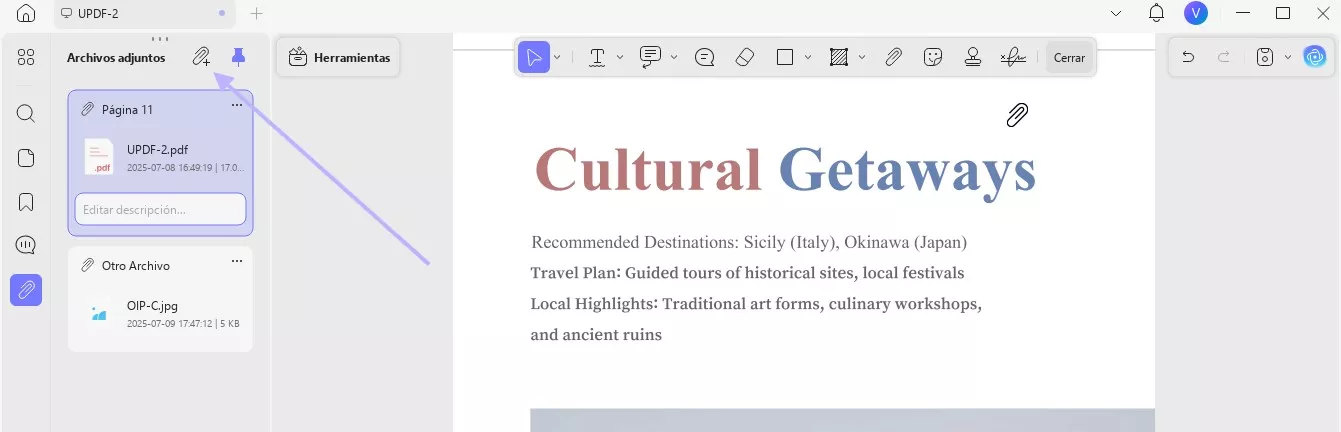Screen dimensions: 1341x432
Task: Select the cursor selection tool
Action: tap(534, 57)
